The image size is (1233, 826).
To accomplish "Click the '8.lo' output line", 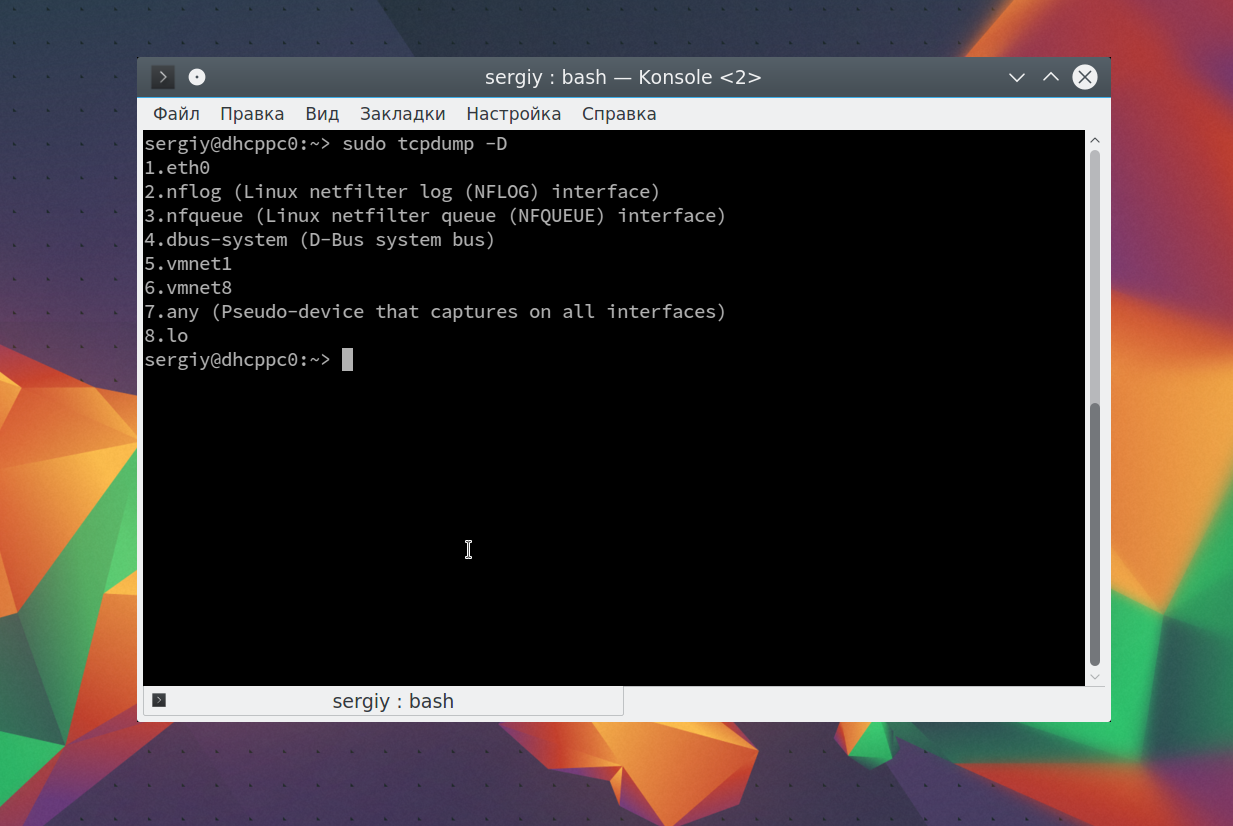I will point(166,336).
